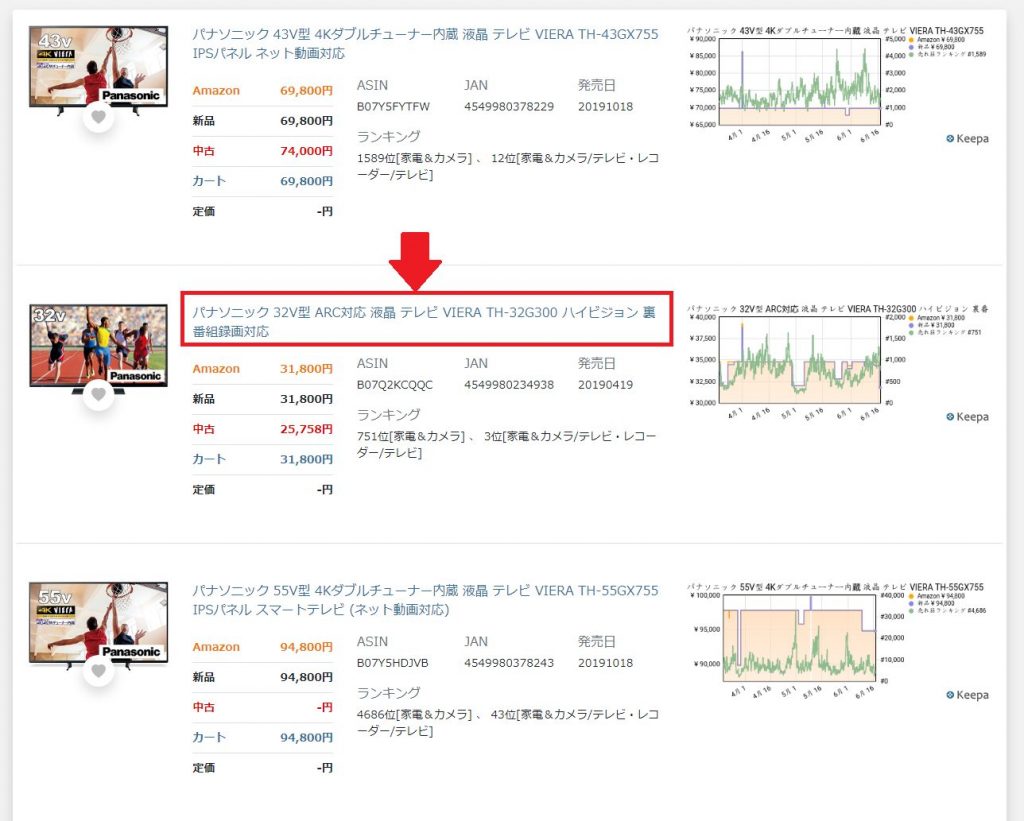This screenshot has height=821, width=1024.
Task: Click heart icon under the 55V TV image
Action: (x=98, y=671)
